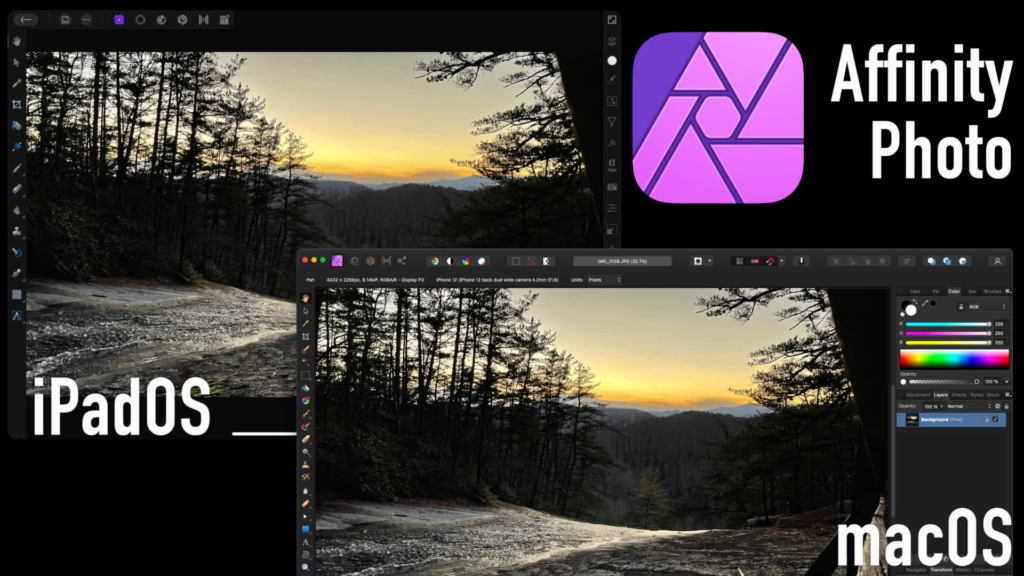Select the Crop tool in macOS tools panel
Image resolution: width=1024 pixels, height=576 pixels.
point(306,337)
